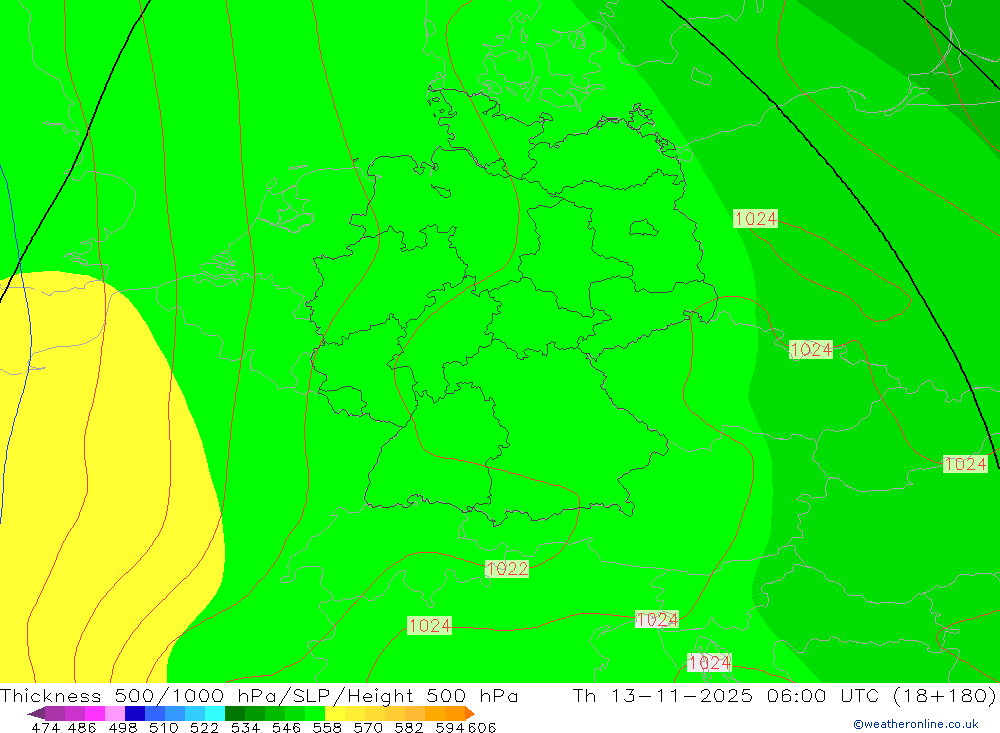Select the cyan legend swatch before 534
Image resolution: width=1000 pixels, height=733 pixels.
[x=215, y=713]
